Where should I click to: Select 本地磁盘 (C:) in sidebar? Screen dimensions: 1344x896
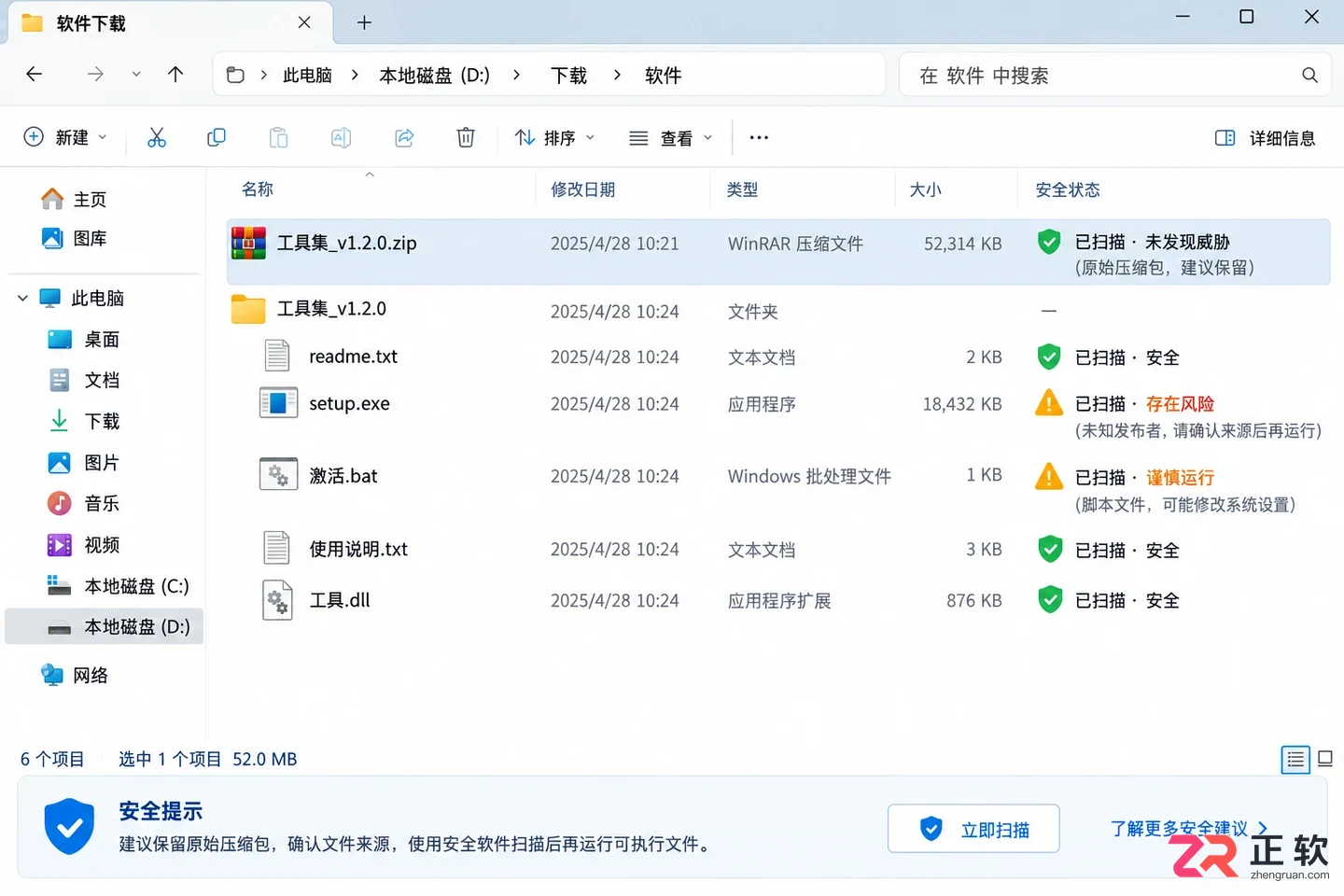point(118,586)
